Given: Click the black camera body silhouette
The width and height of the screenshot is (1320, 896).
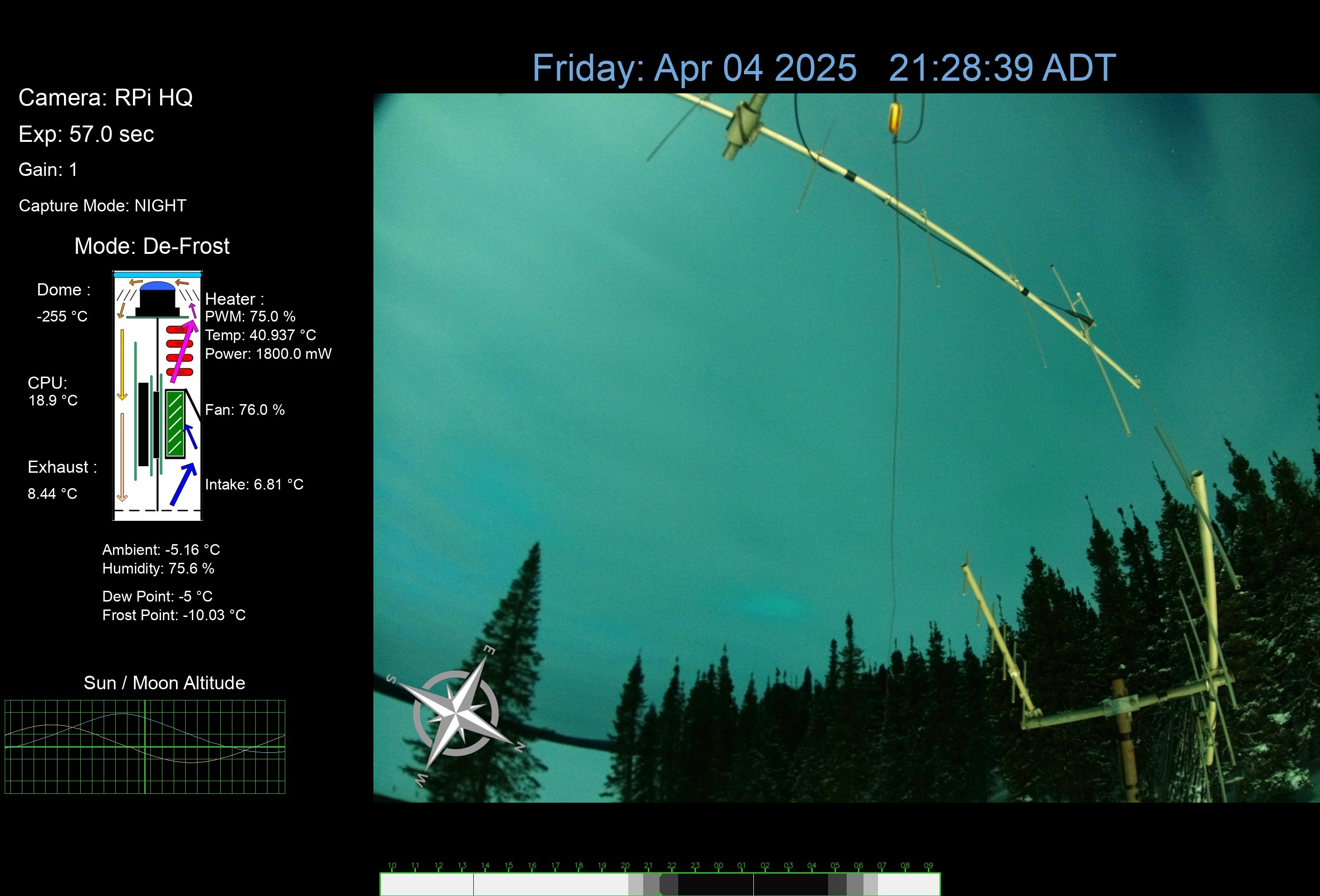Looking at the screenshot, I should tap(157, 303).
